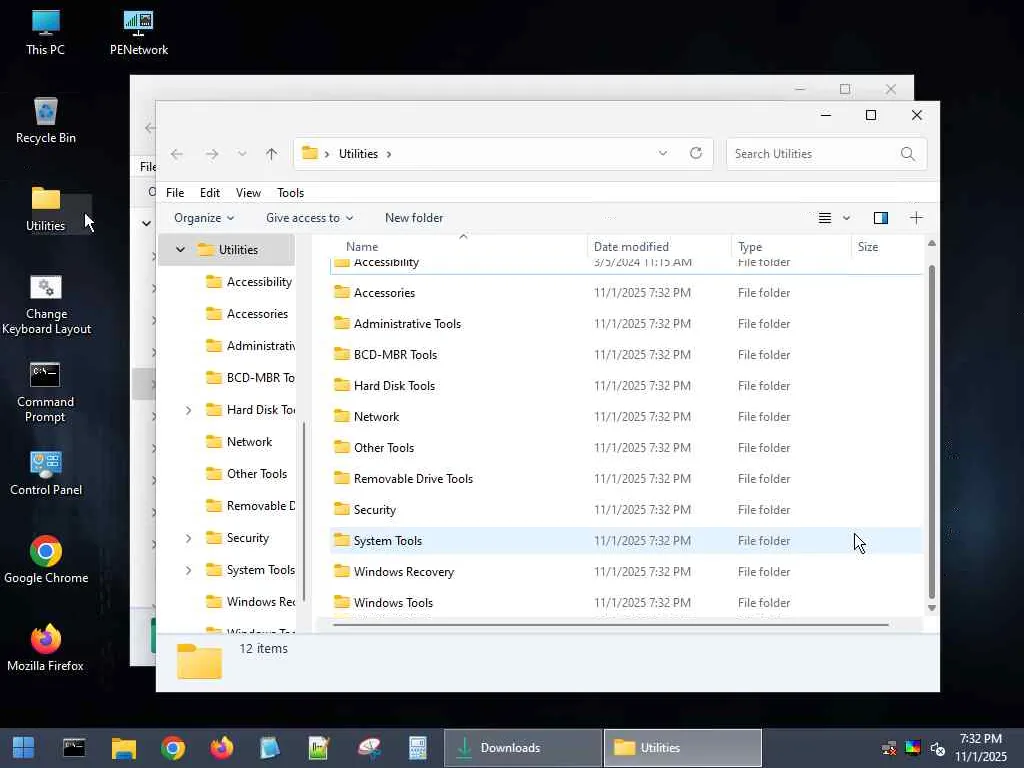Select Change Keyboard Layout desktop icon
1024x768 pixels.
46,304
